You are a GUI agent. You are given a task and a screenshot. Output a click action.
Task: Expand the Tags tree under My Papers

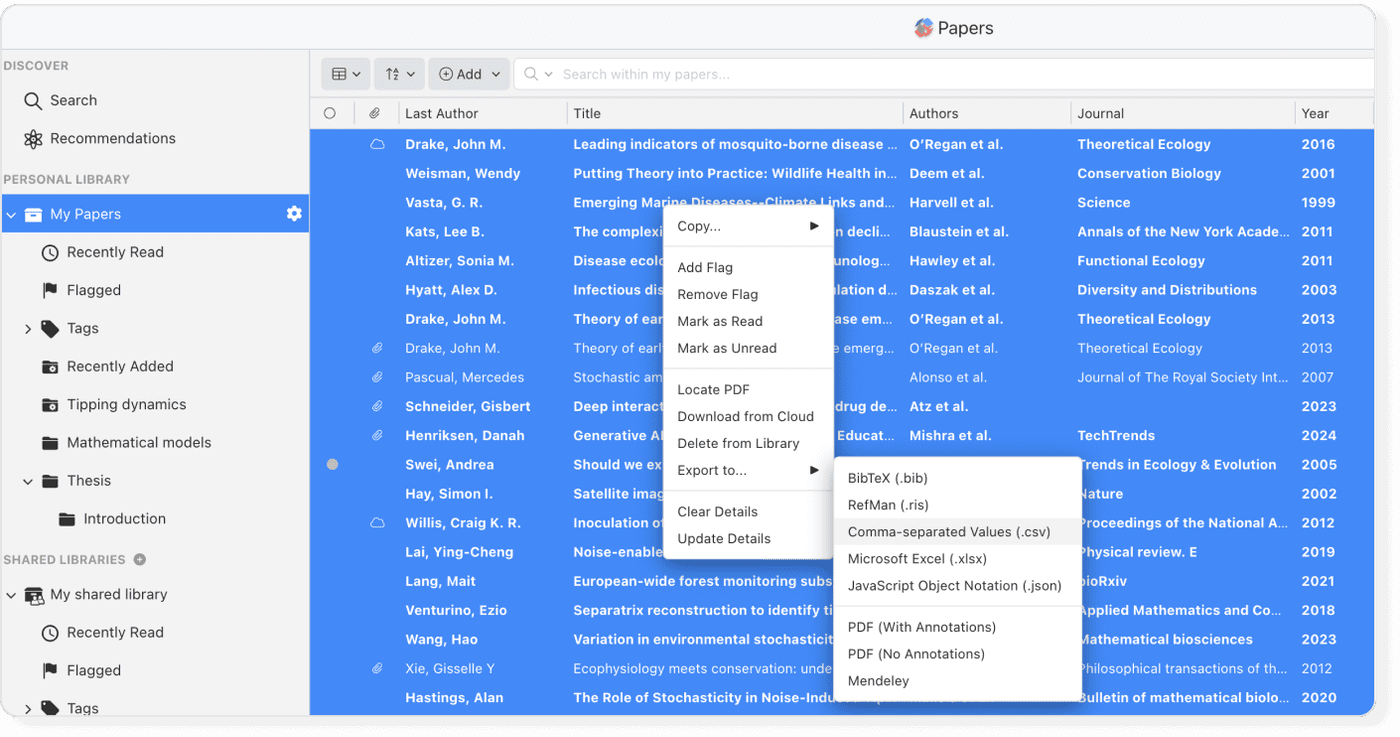click(28, 328)
